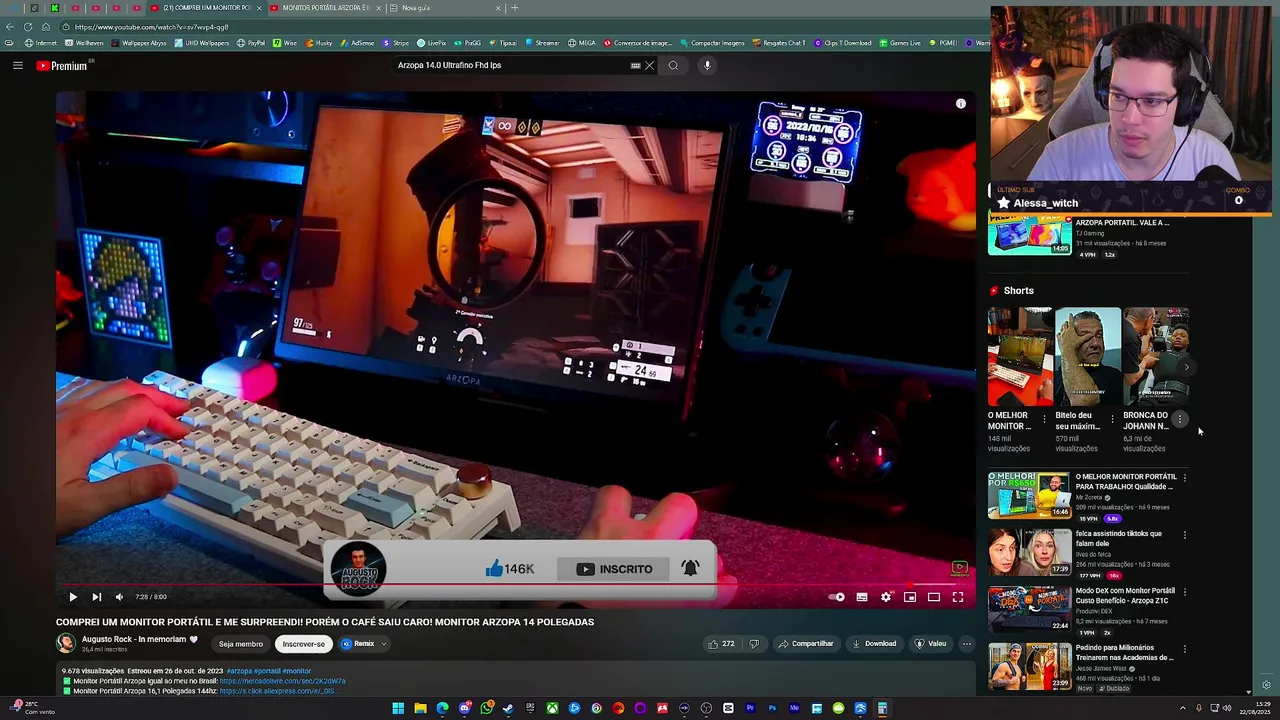Click the Download button
Screen dimensions: 1280x720
pos(874,644)
